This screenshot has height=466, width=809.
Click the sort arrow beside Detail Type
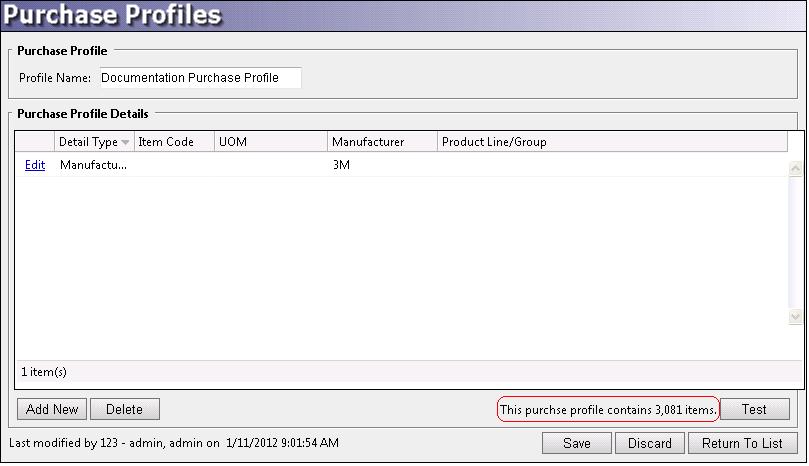click(125, 143)
